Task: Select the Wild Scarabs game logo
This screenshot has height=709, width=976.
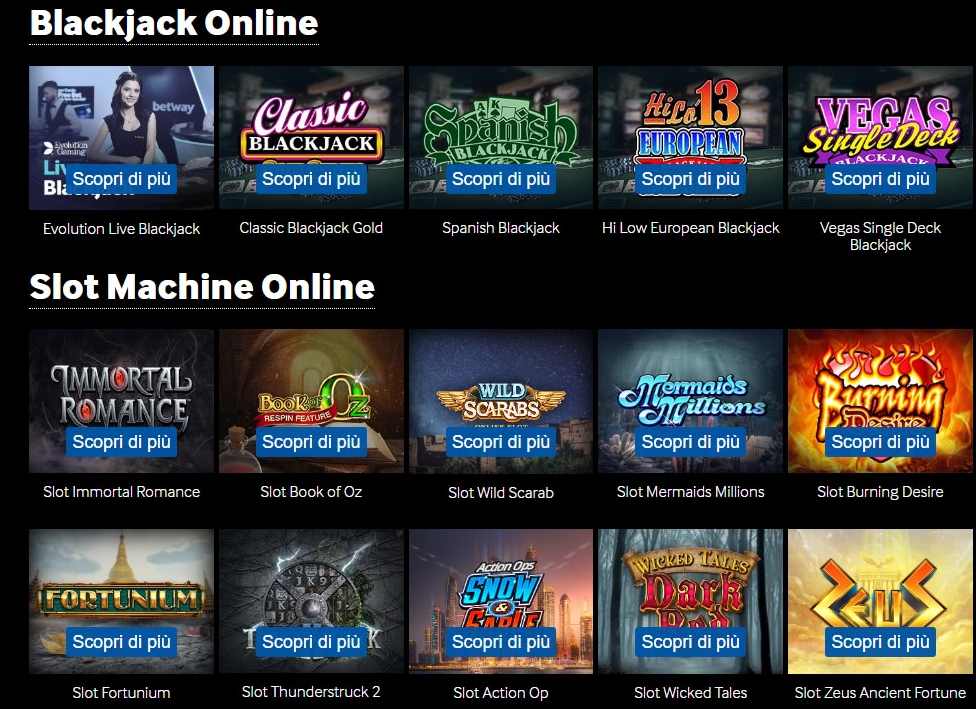Action: click(501, 401)
